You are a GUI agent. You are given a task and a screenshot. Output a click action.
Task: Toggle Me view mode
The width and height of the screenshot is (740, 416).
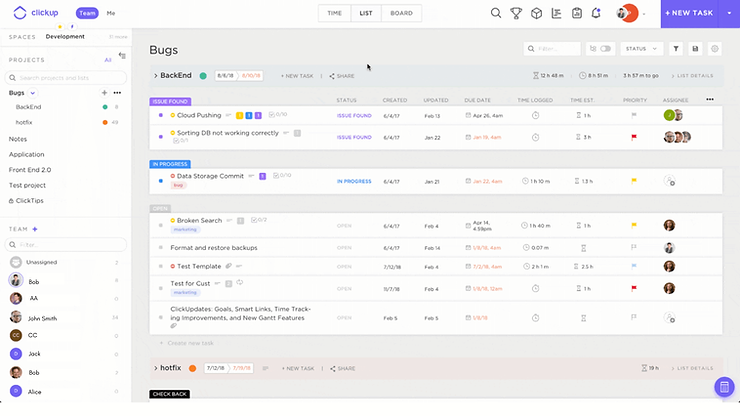111,13
